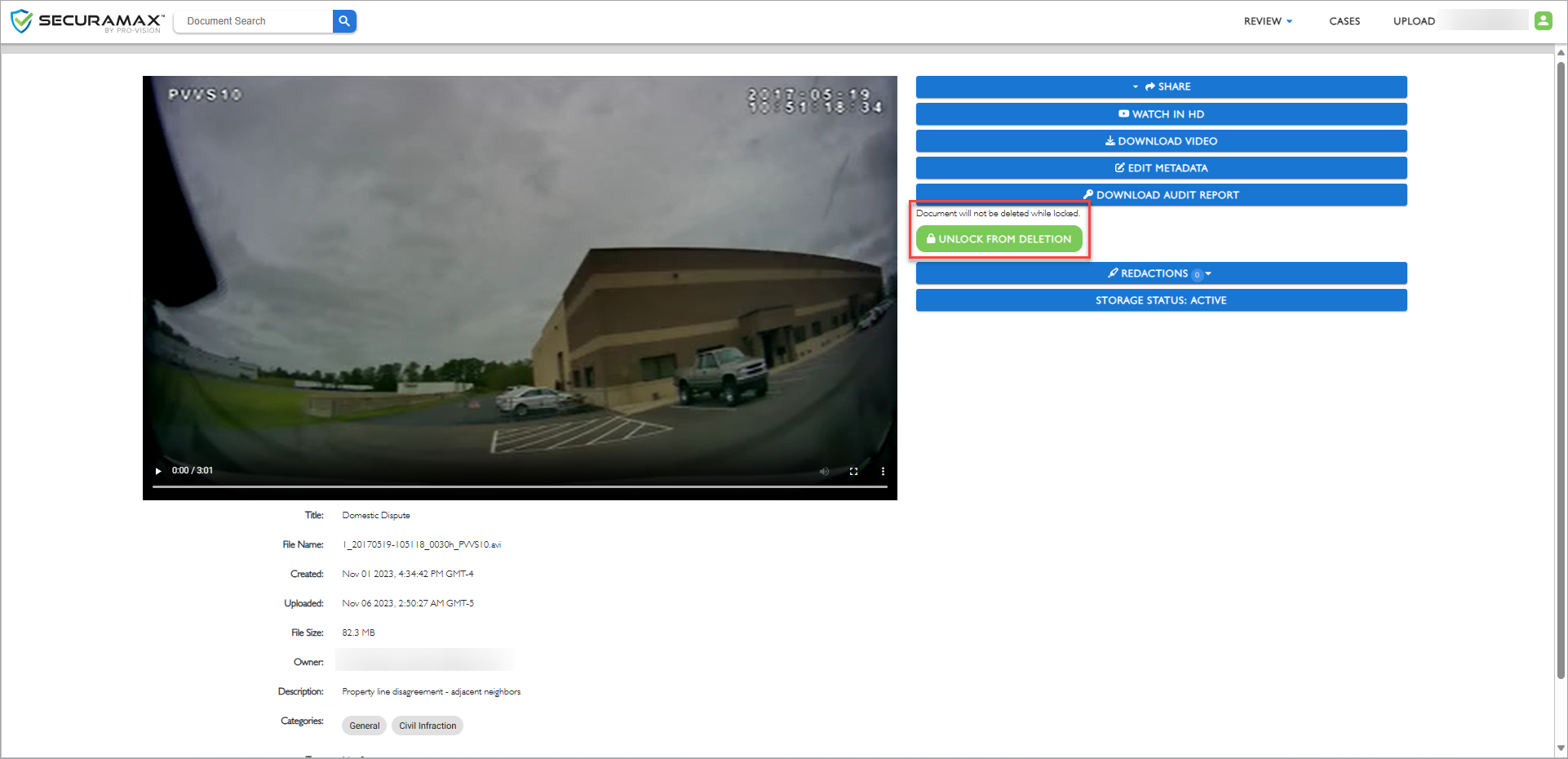The width and height of the screenshot is (1568, 759).
Task: Click the document search magnifier button
Action: [344, 21]
